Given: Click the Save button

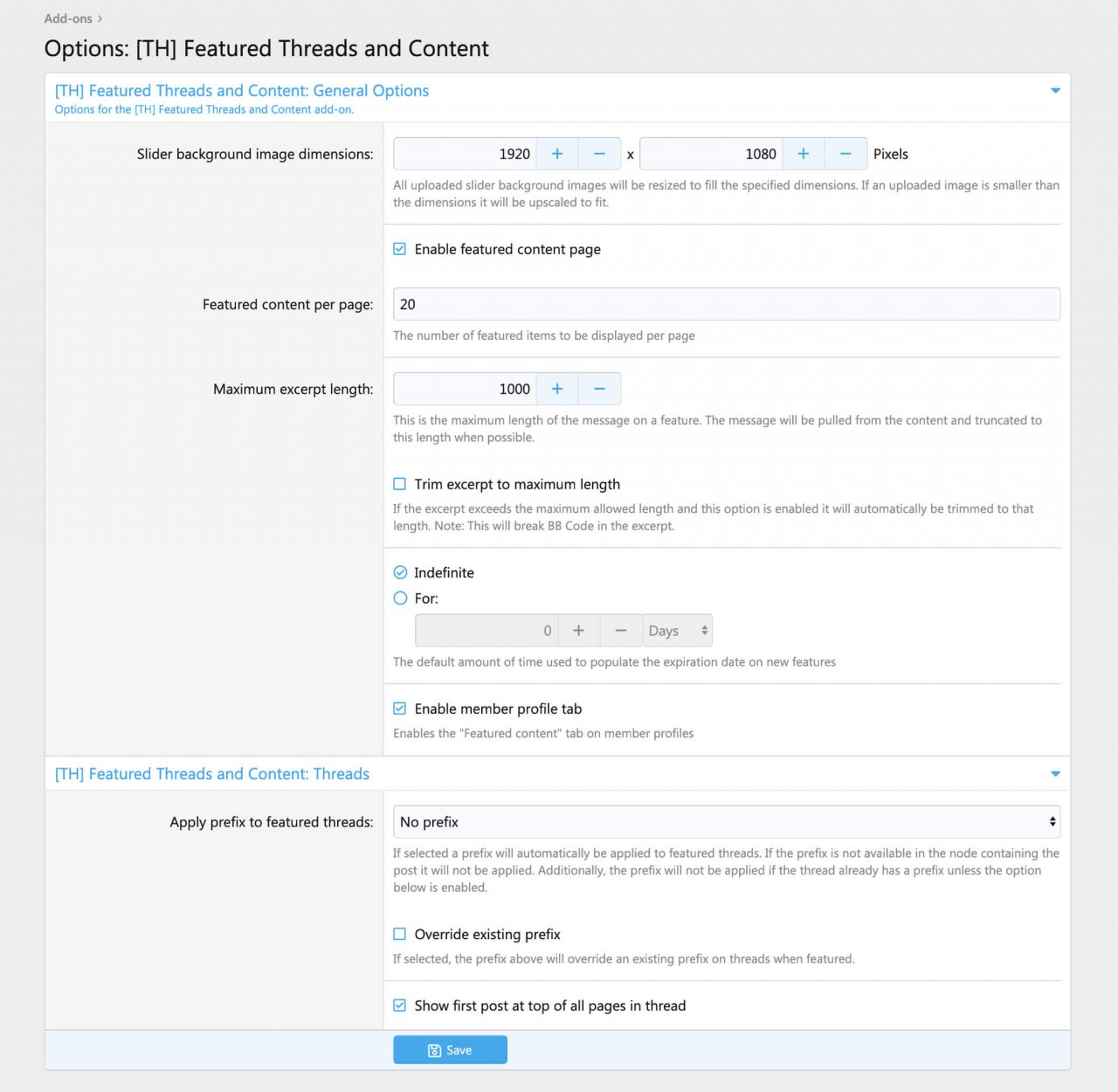Looking at the screenshot, I should point(450,1050).
